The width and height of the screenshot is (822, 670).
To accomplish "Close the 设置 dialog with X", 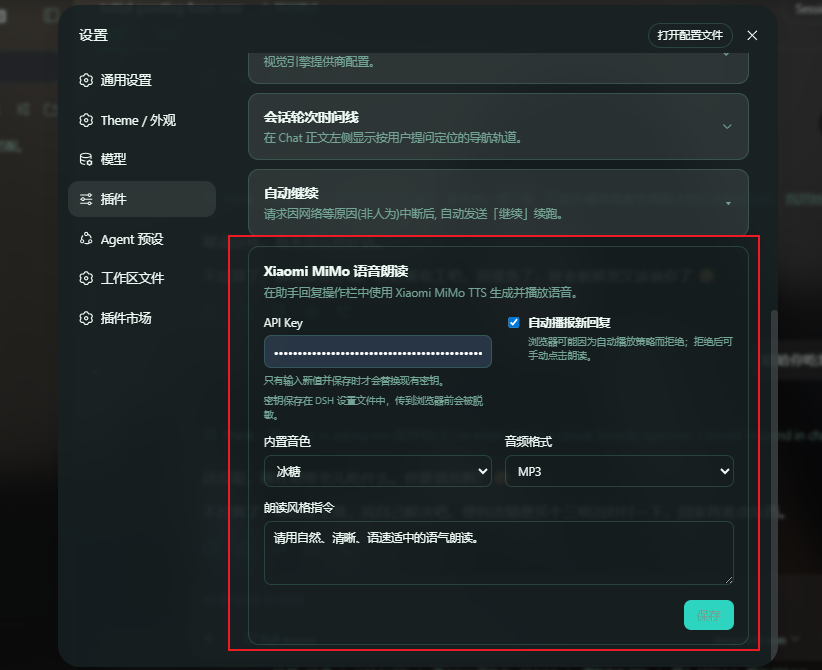I will 752,35.
